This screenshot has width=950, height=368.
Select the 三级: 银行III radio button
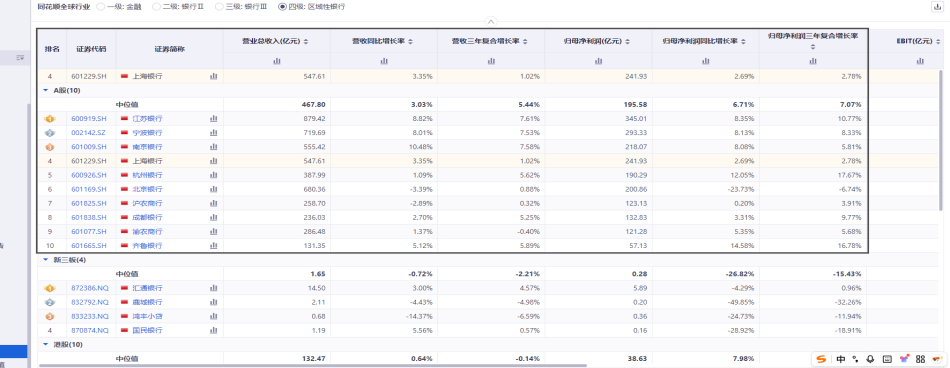click(219, 7)
